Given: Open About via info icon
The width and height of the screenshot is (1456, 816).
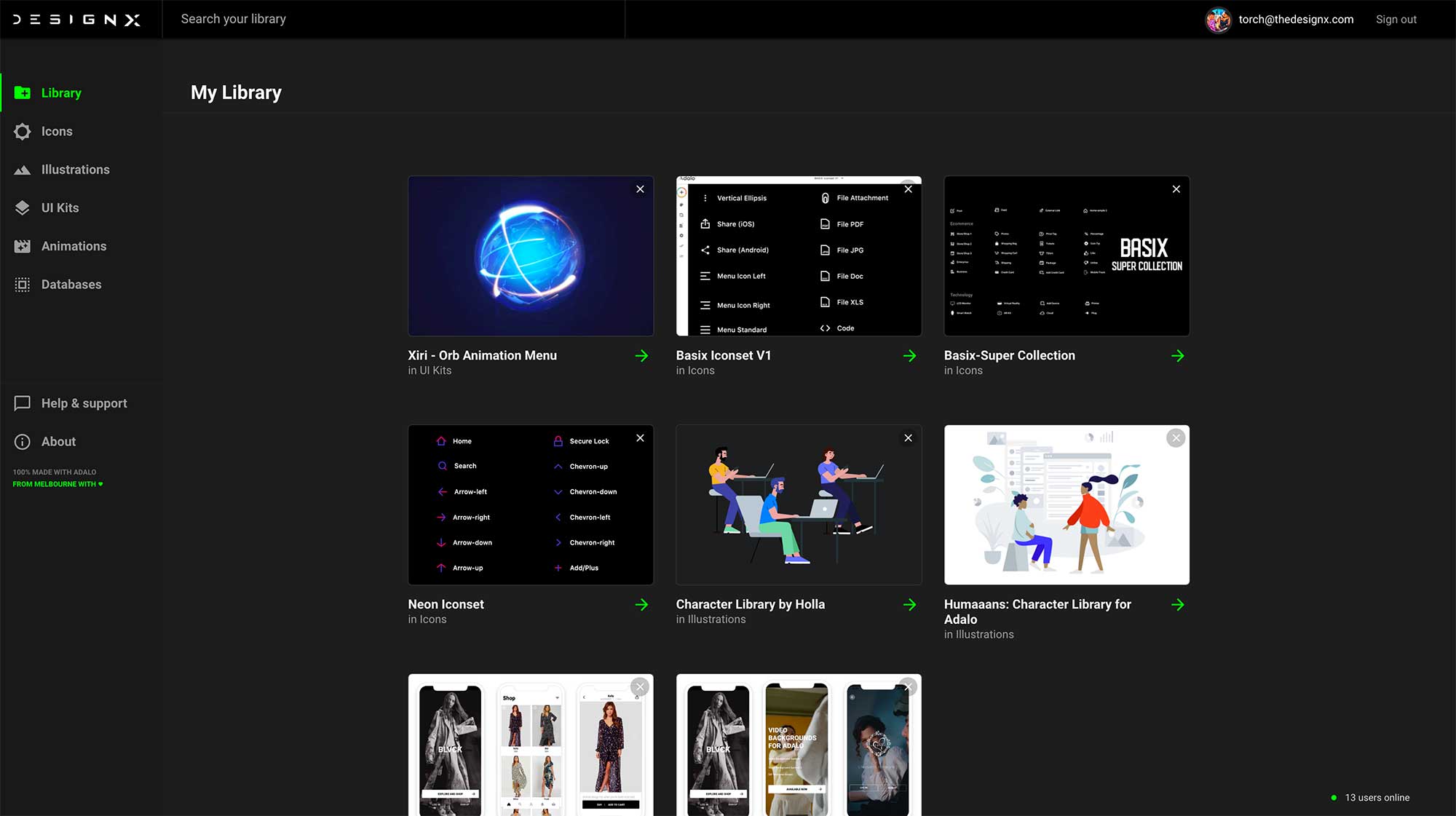Looking at the screenshot, I should coord(23,442).
